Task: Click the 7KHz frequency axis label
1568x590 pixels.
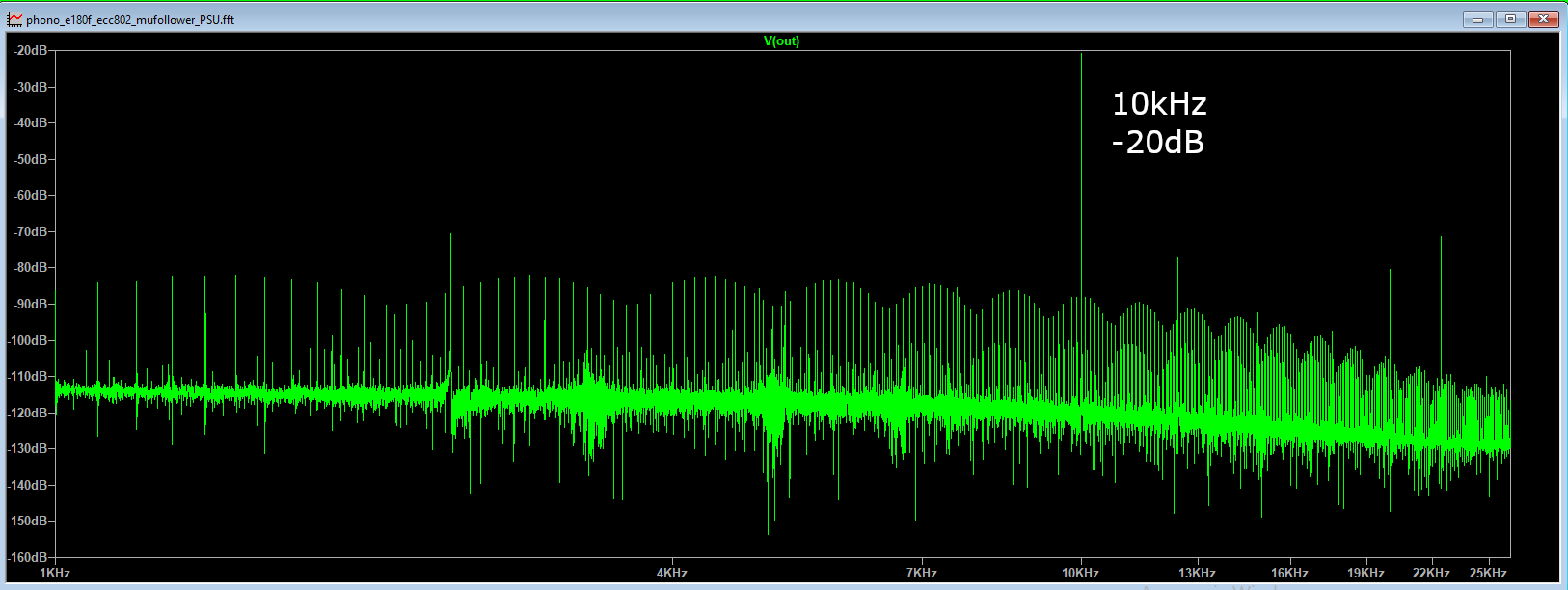Action: [x=922, y=573]
